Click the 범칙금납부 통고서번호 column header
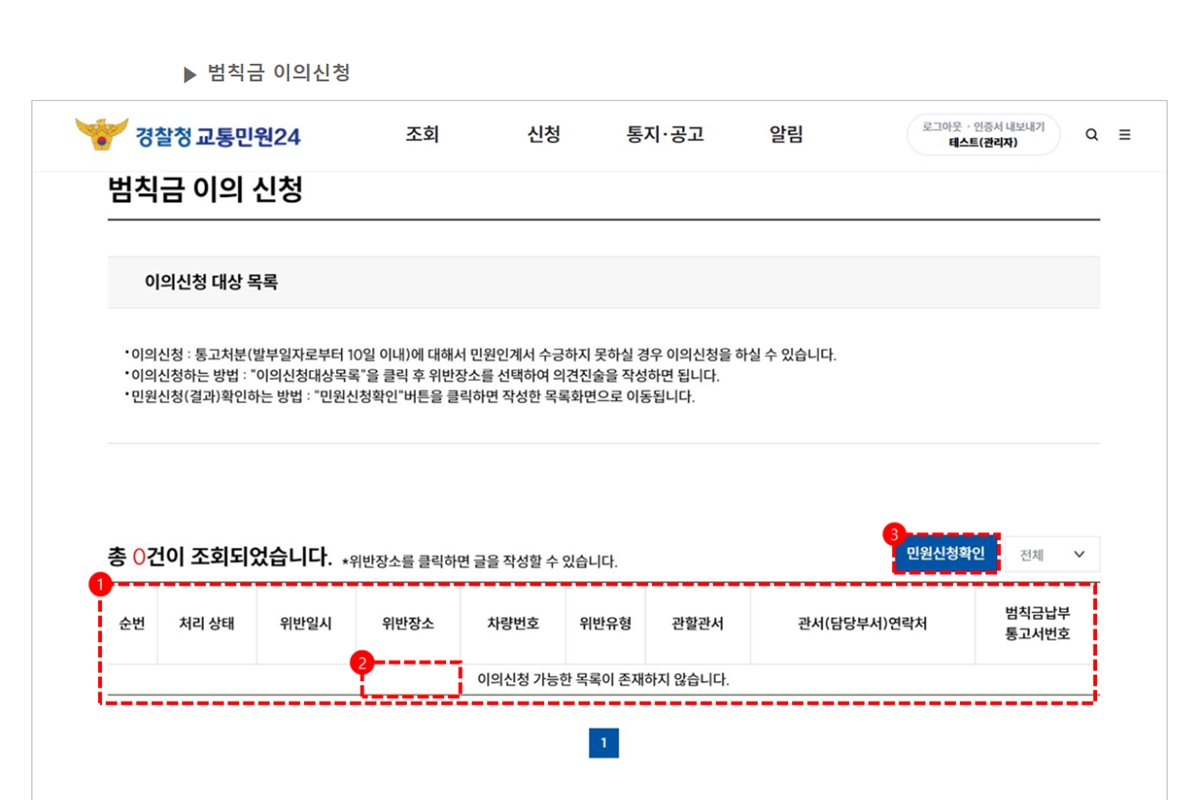 [1037, 623]
